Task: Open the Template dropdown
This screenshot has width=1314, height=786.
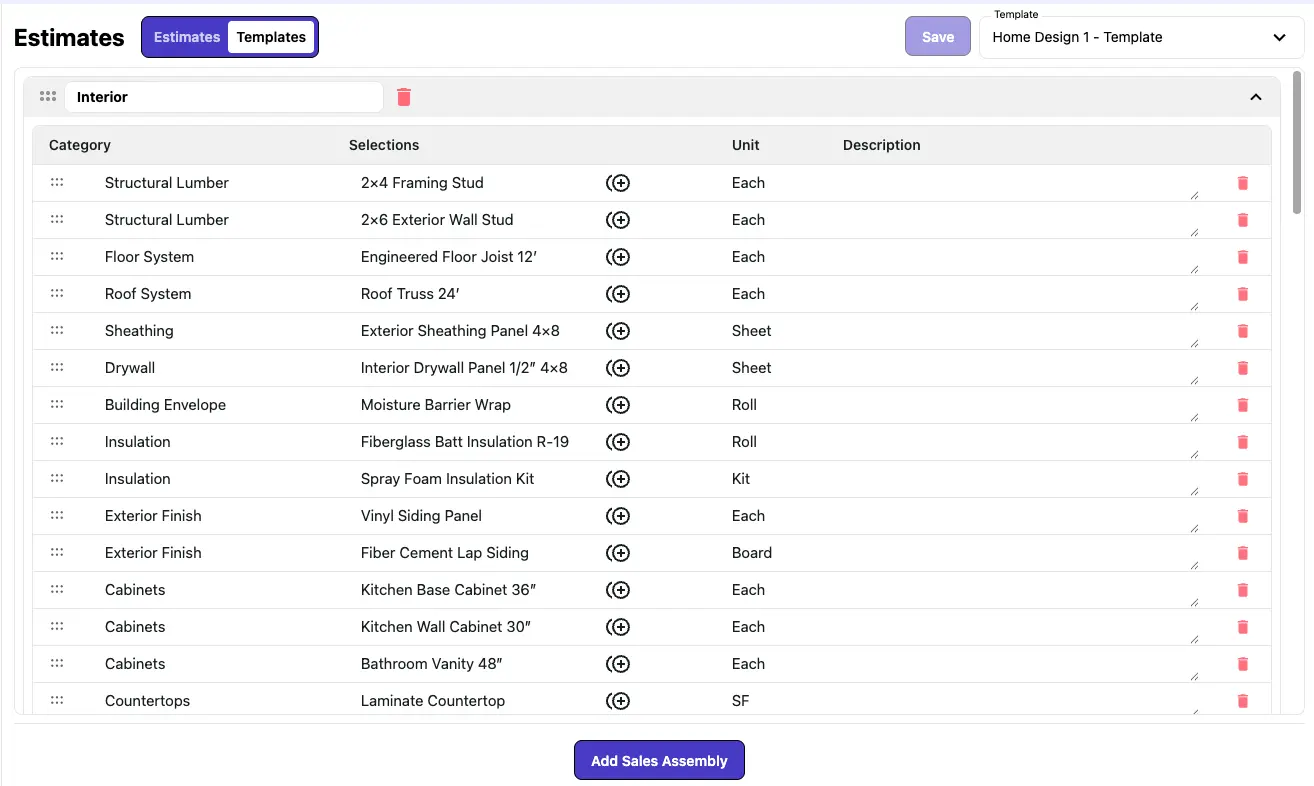Action: coord(1141,38)
